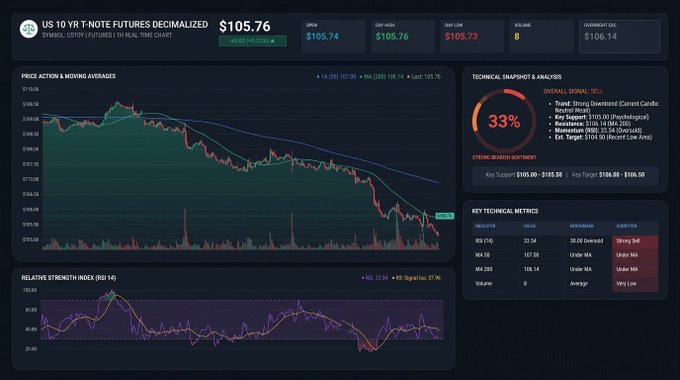
Task: Open the DAY LOW $105.73 stat card
Action: [x=472, y=36]
